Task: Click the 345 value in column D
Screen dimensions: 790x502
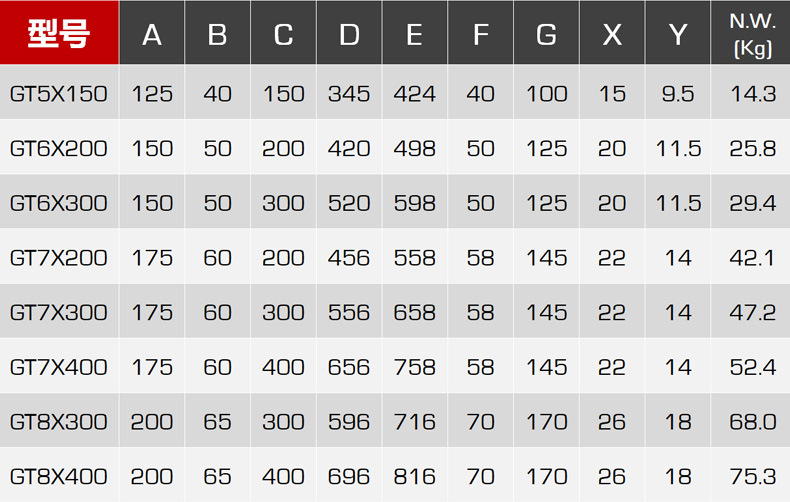Action: [349, 94]
